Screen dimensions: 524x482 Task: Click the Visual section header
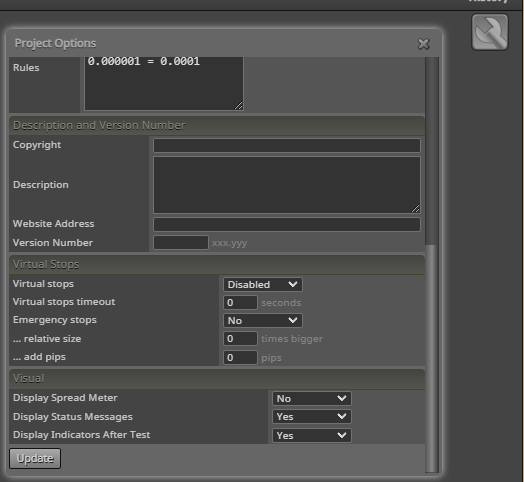217,378
